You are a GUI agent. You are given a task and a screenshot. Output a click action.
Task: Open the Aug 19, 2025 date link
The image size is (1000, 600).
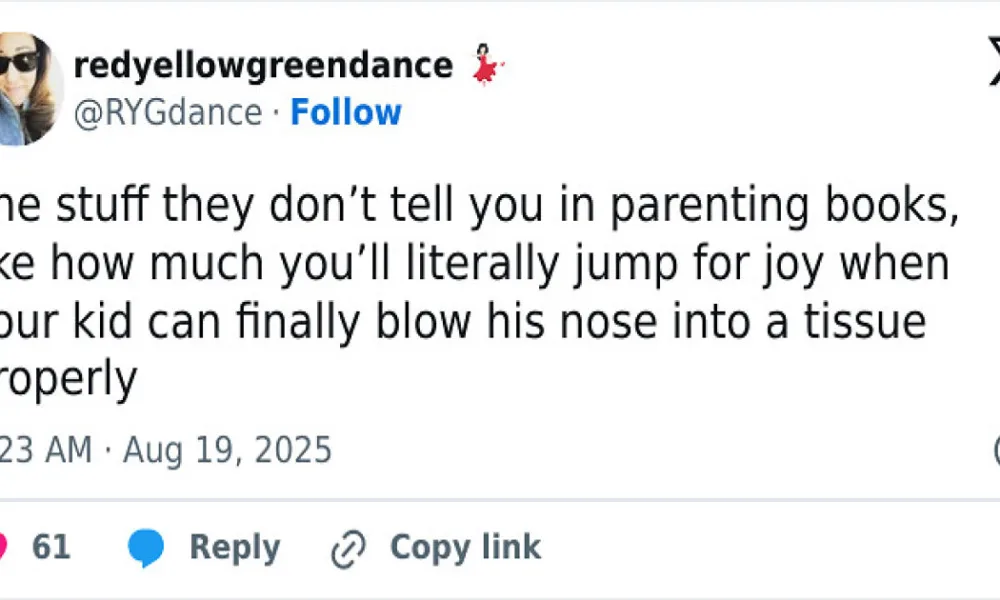[227, 450]
